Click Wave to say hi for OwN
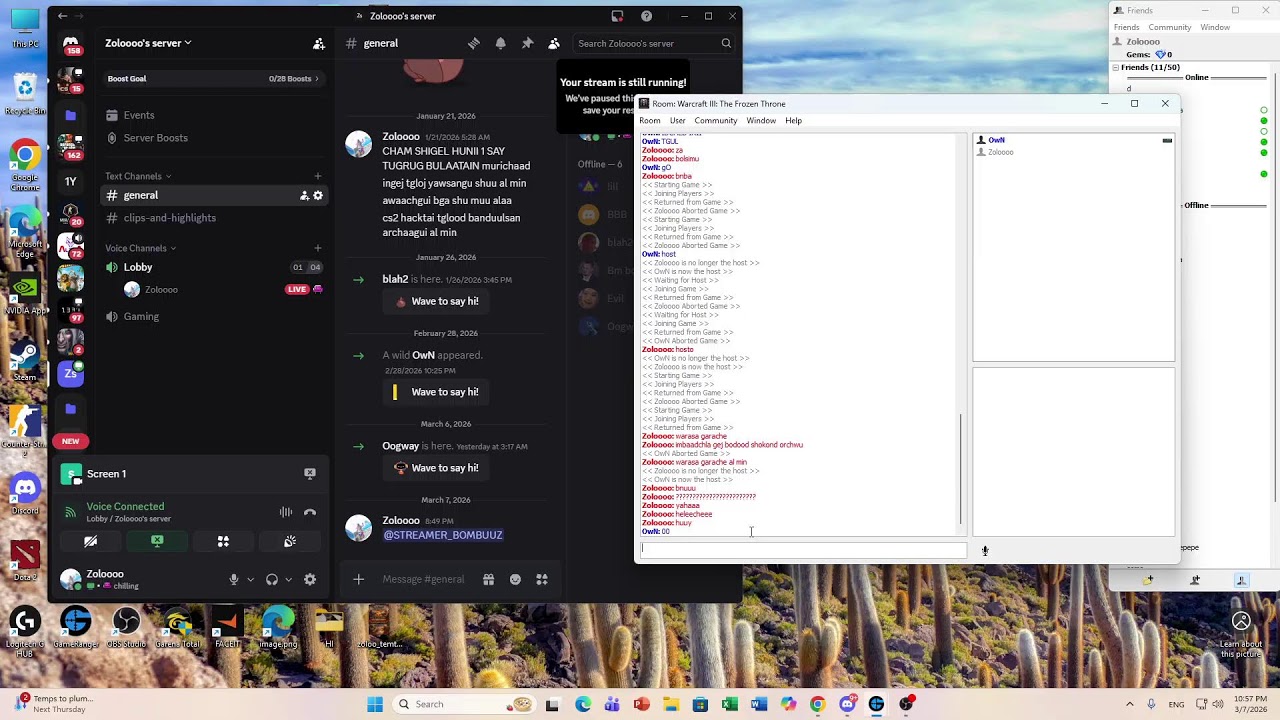This screenshot has width=1280, height=720. (436, 392)
